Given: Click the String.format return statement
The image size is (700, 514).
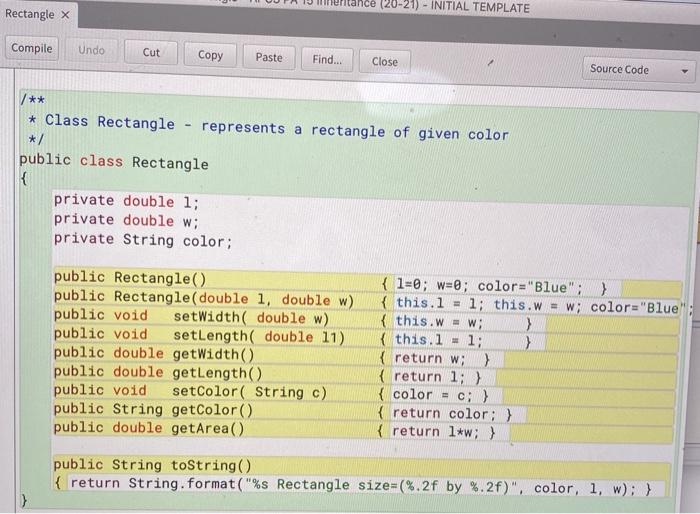Looking at the screenshot, I should [354, 486].
